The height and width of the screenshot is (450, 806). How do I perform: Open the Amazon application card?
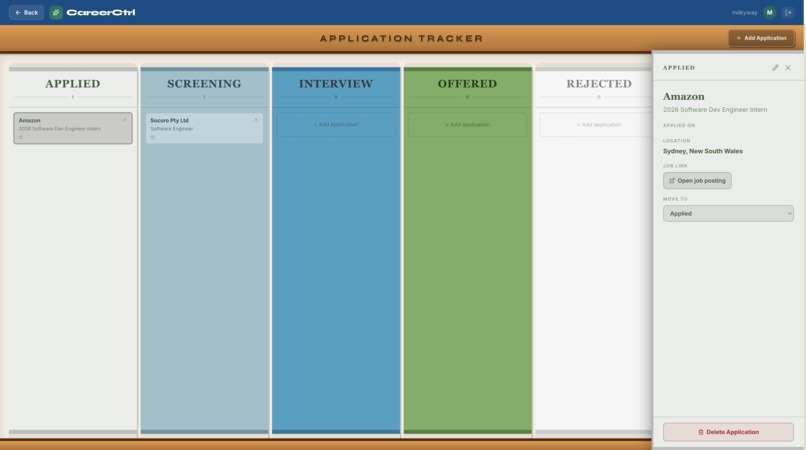[x=72, y=128]
